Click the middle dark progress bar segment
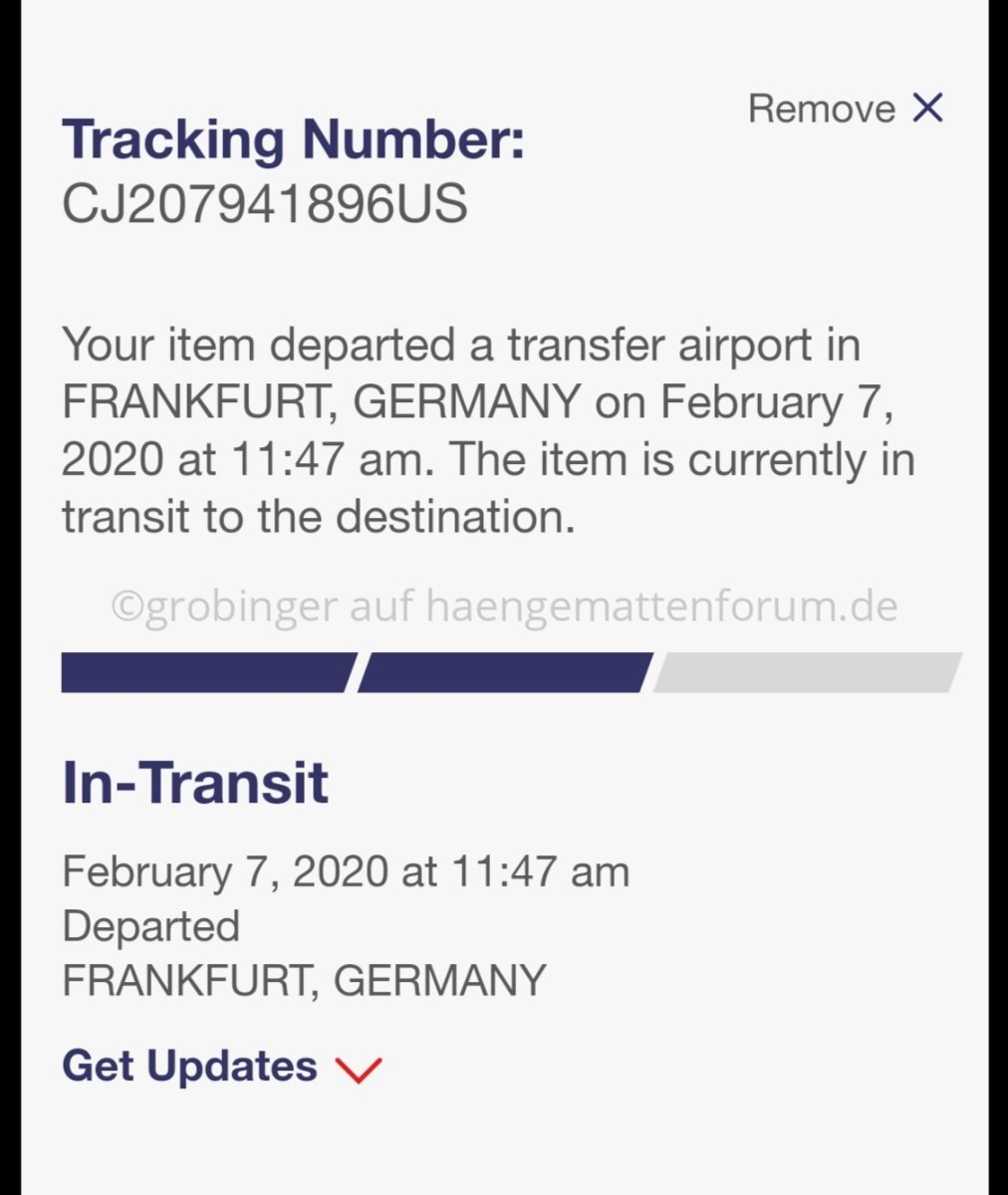Viewport: 1008px width, 1195px height. click(503, 672)
